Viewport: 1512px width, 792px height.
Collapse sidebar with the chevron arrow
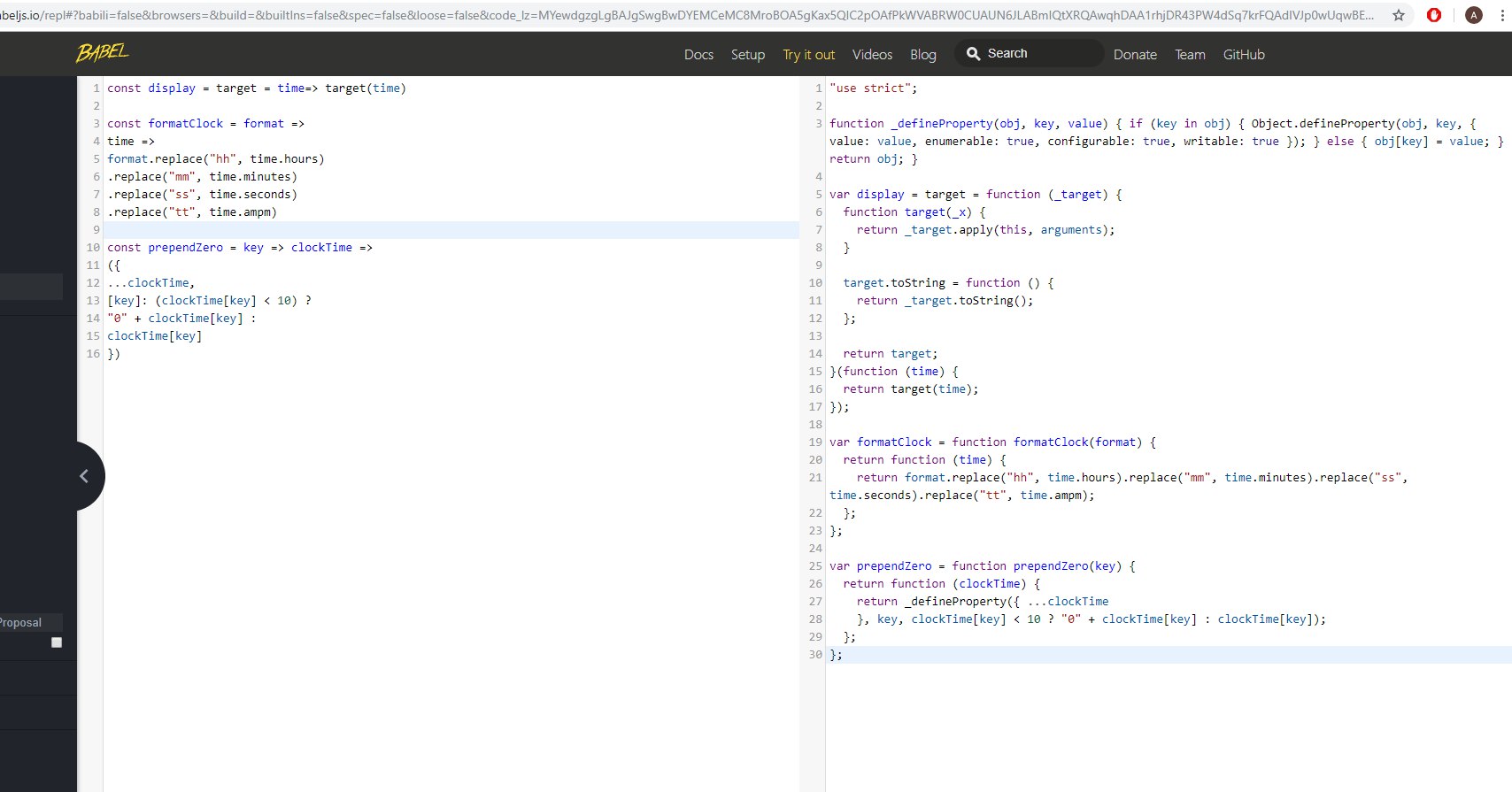pyautogui.click(x=84, y=476)
